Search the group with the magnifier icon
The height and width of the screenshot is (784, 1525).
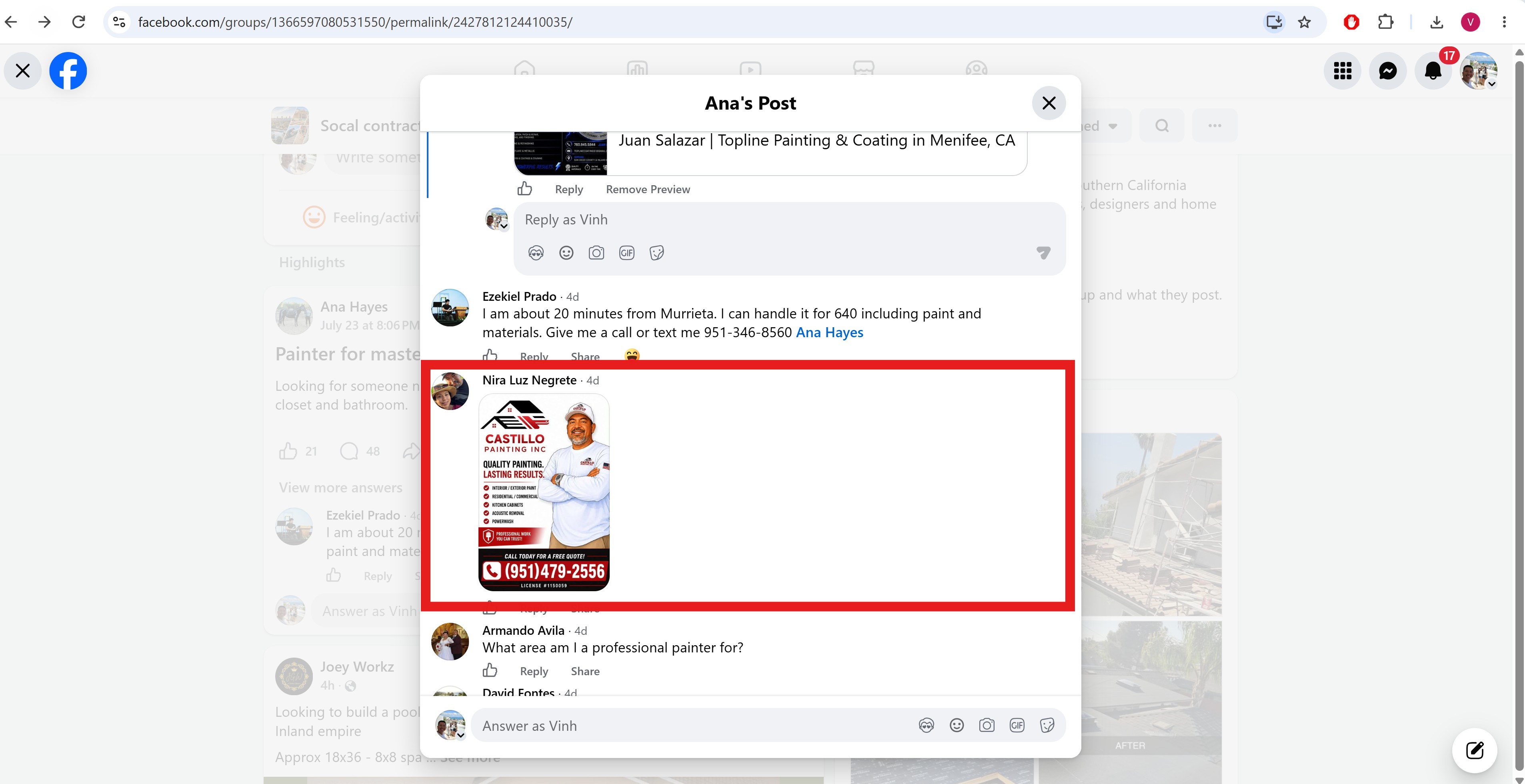[1162, 126]
